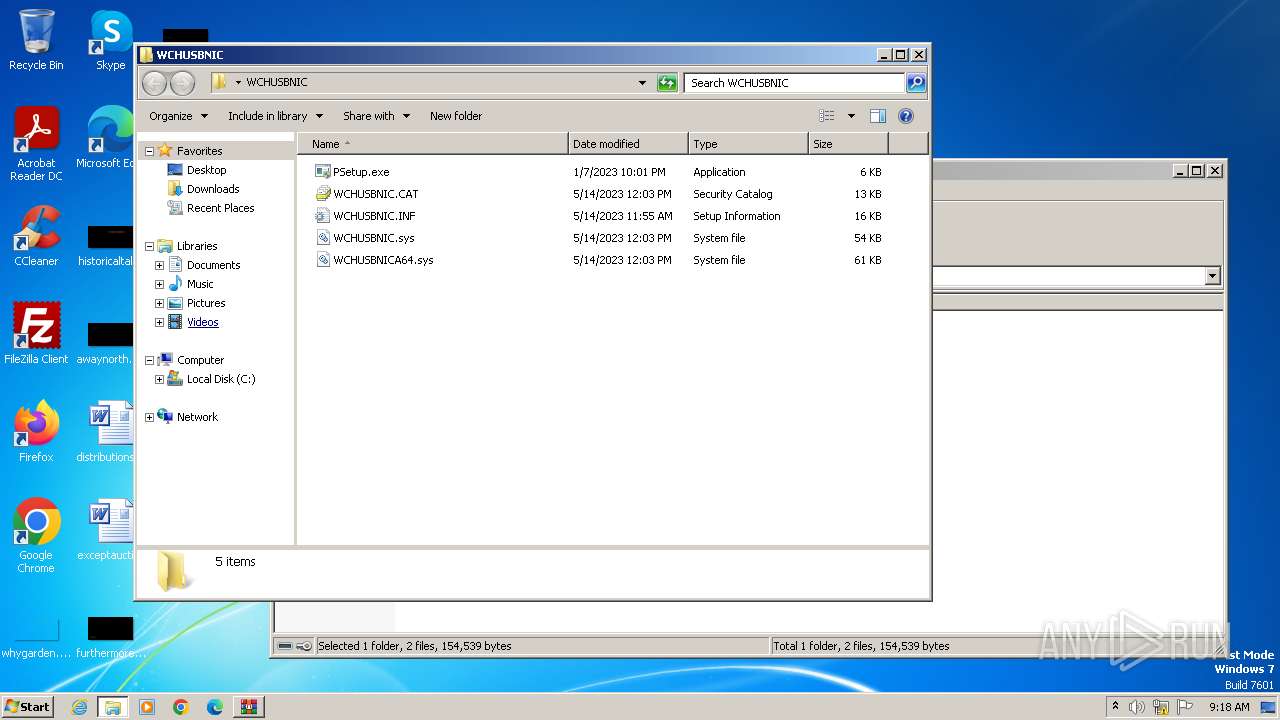The image size is (1280, 720).
Task: Open the address bar history dropdown
Action: tap(642, 83)
